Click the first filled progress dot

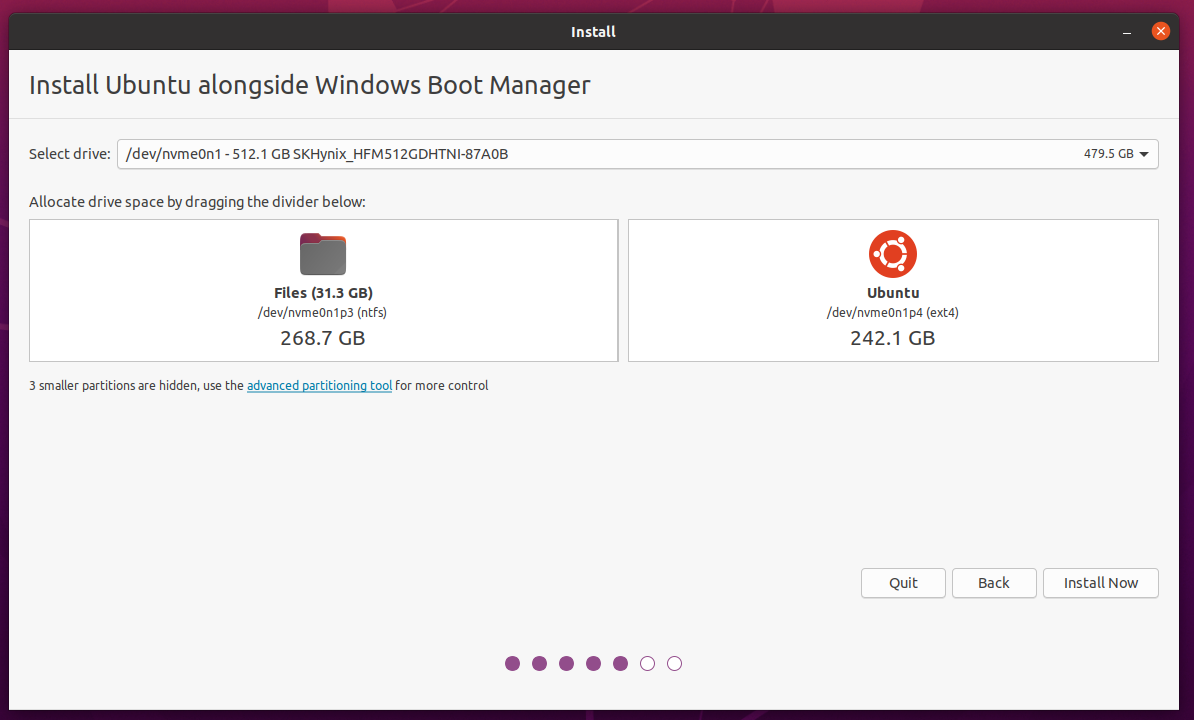coord(513,663)
